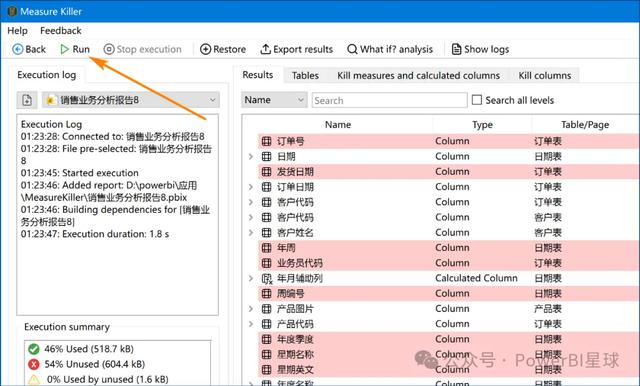Click the Back toolbar button

pos(29,49)
